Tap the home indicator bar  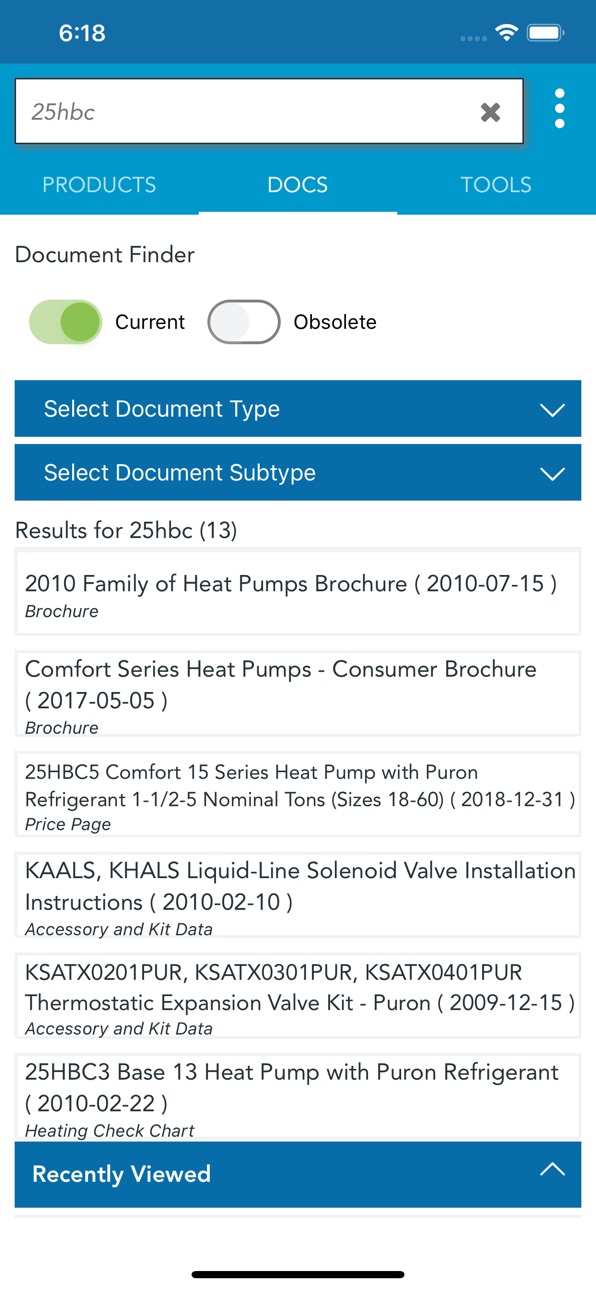pos(298,1274)
